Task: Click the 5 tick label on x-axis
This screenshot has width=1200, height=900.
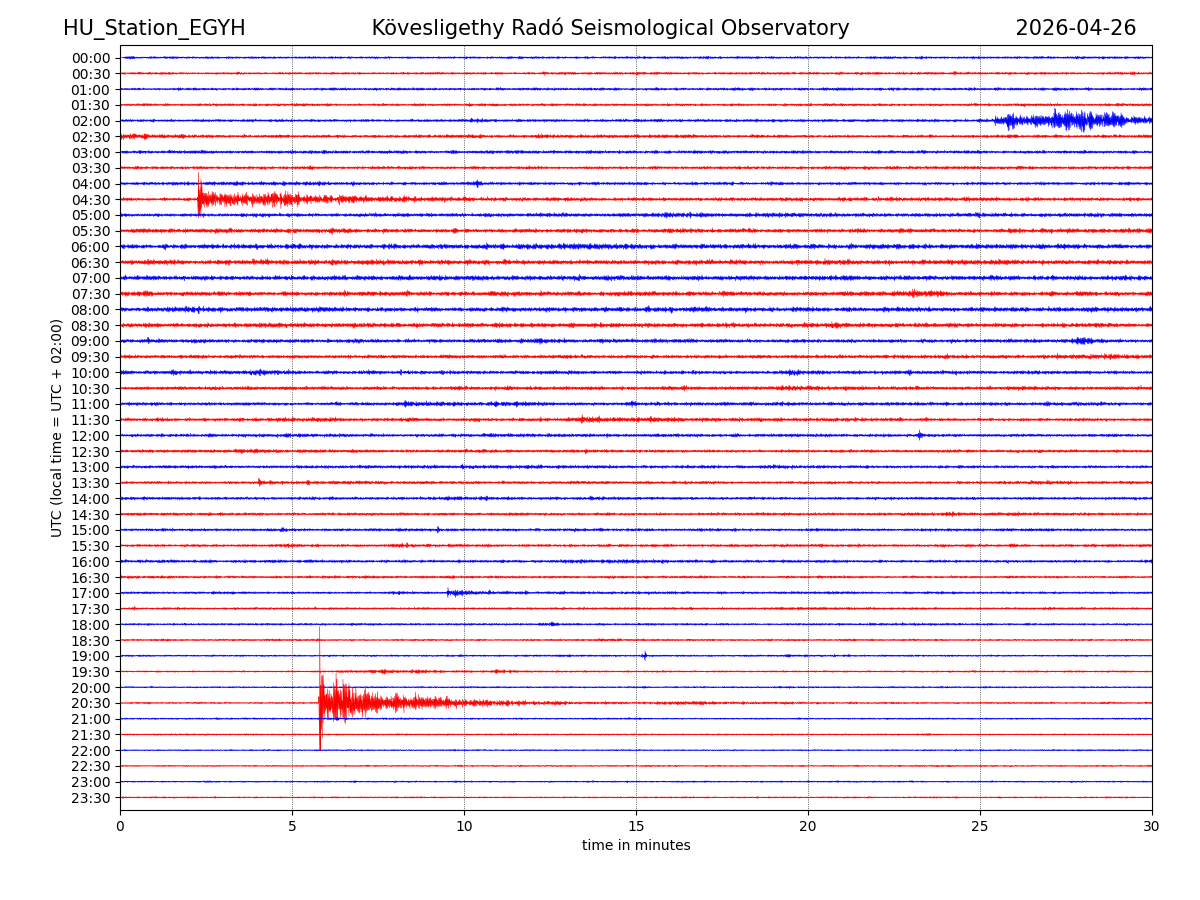Action: [x=292, y=826]
